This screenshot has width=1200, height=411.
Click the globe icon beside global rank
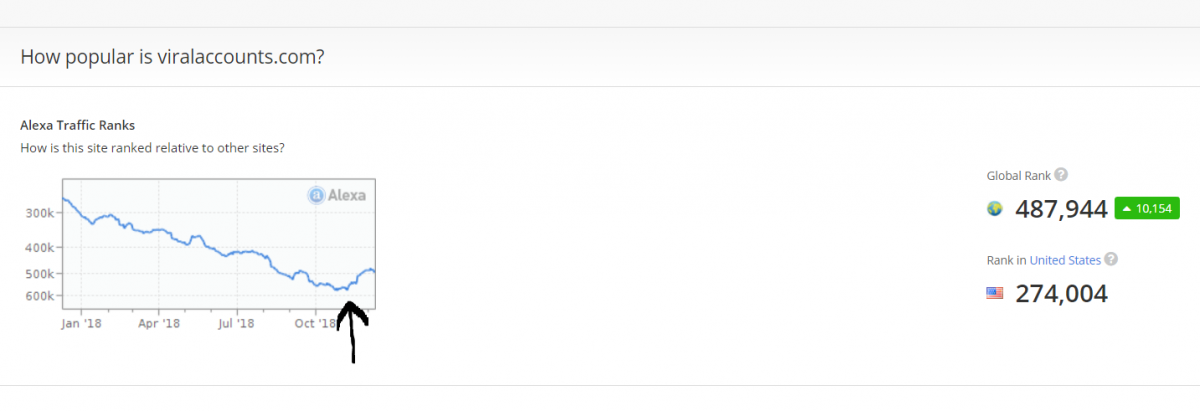point(994,209)
